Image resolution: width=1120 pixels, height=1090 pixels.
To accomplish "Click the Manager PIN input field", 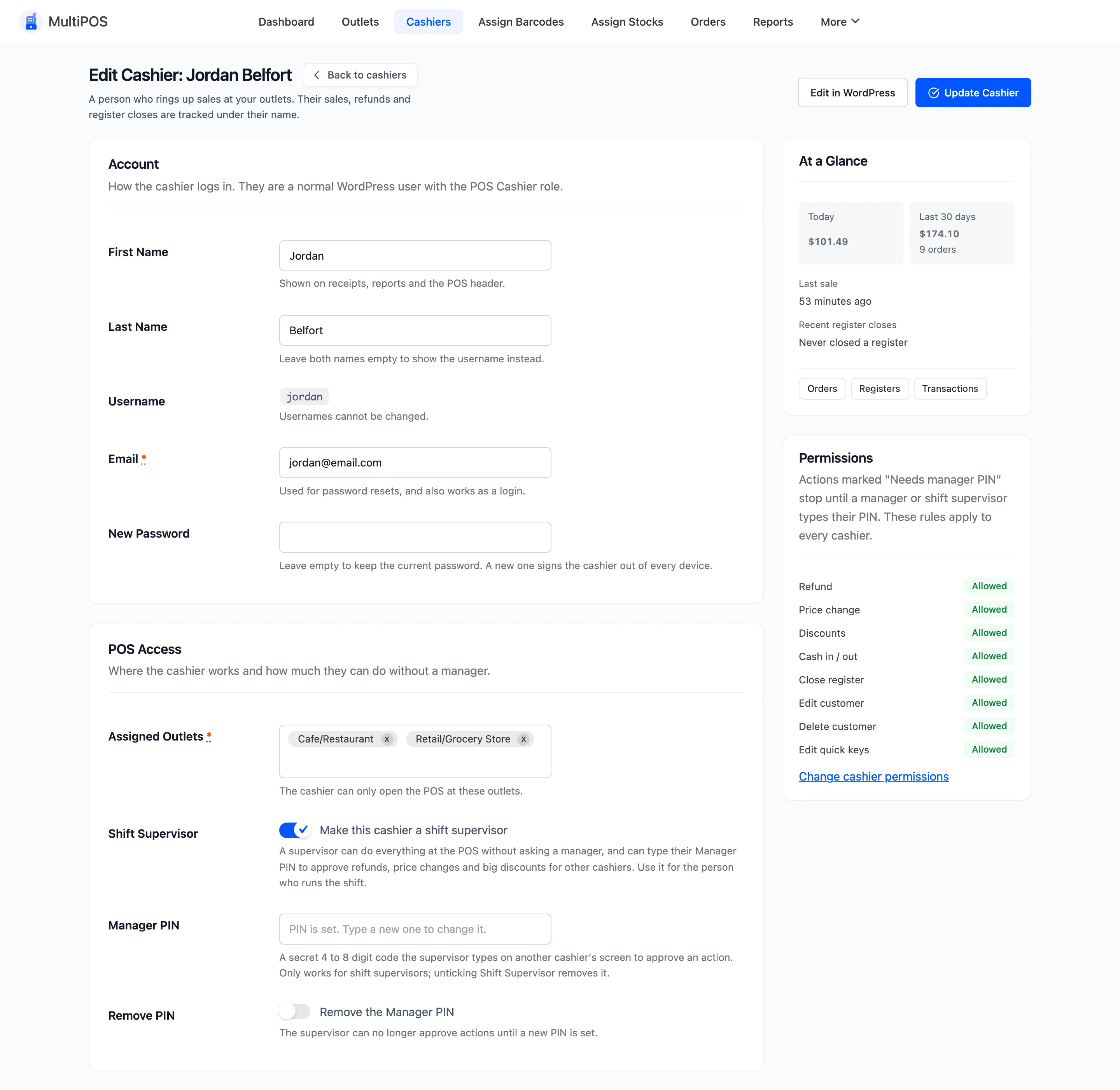I will point(415,929).
